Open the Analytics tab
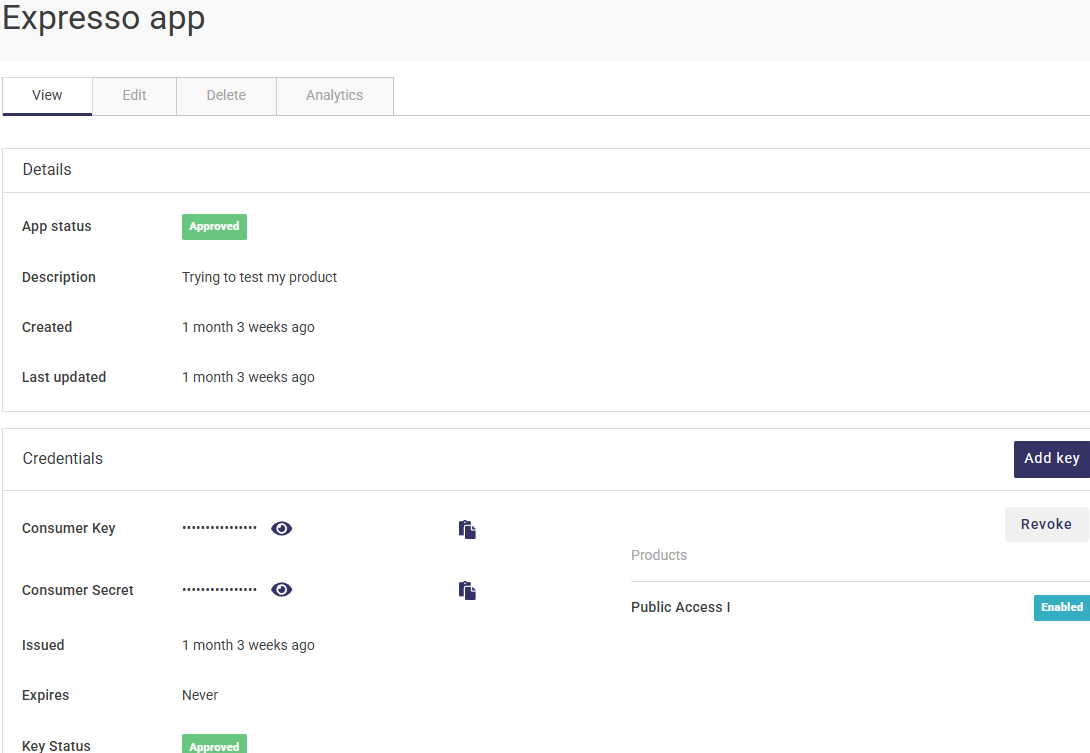This screenshot has height=753, width=1090. [x=334, y=96]
